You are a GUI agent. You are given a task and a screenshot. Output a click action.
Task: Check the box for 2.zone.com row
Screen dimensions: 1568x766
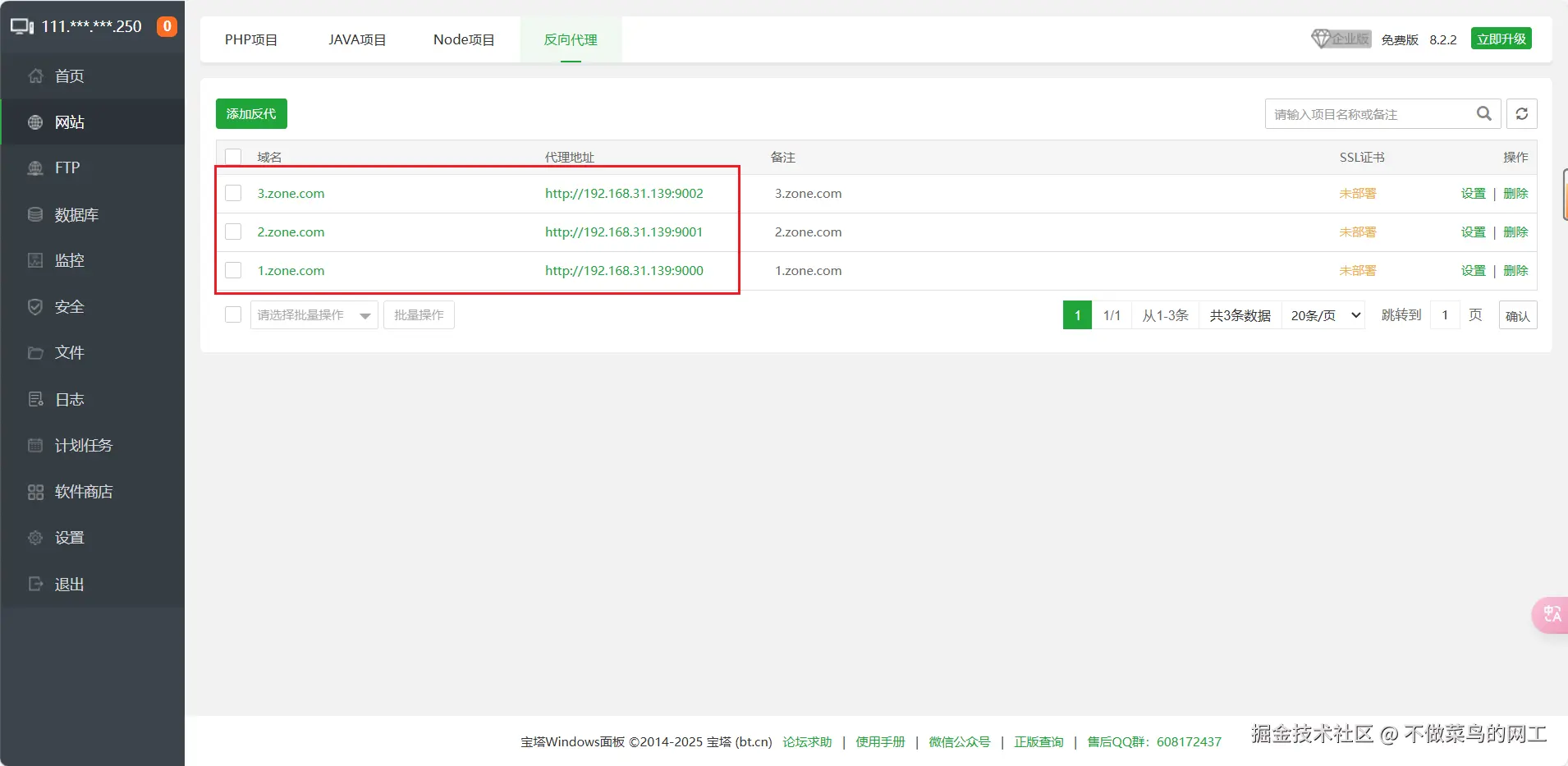[x=233, y=232]
